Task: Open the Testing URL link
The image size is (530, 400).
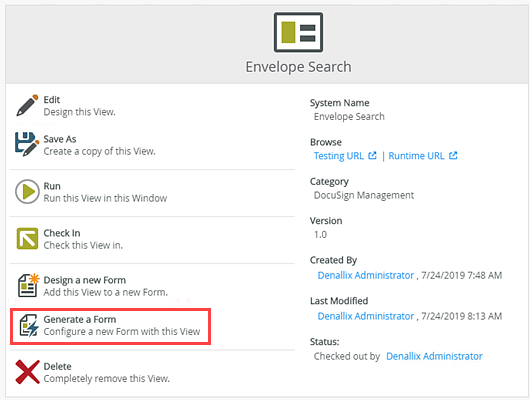Action: (x=339, y=156)
